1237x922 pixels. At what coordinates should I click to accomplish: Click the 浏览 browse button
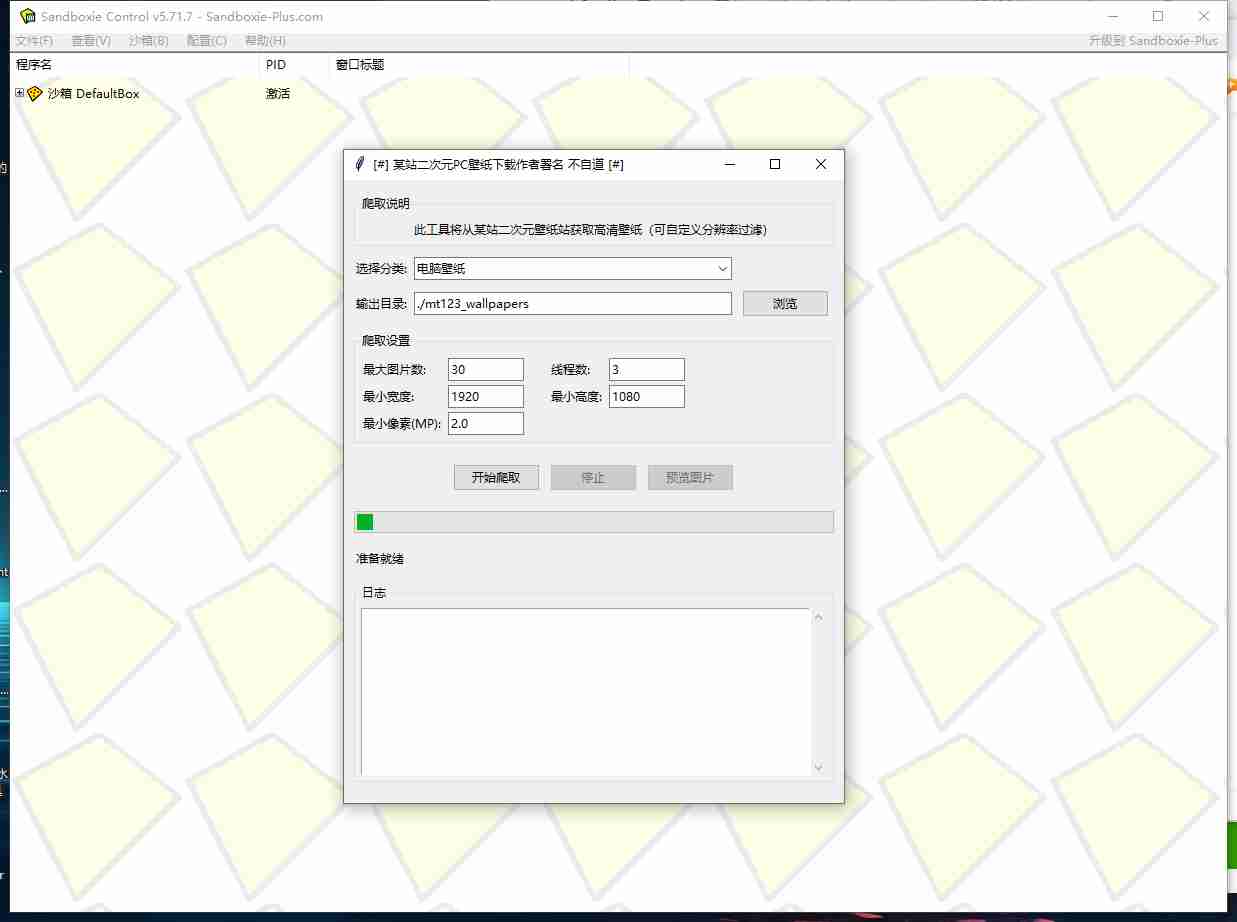point(785,303)
